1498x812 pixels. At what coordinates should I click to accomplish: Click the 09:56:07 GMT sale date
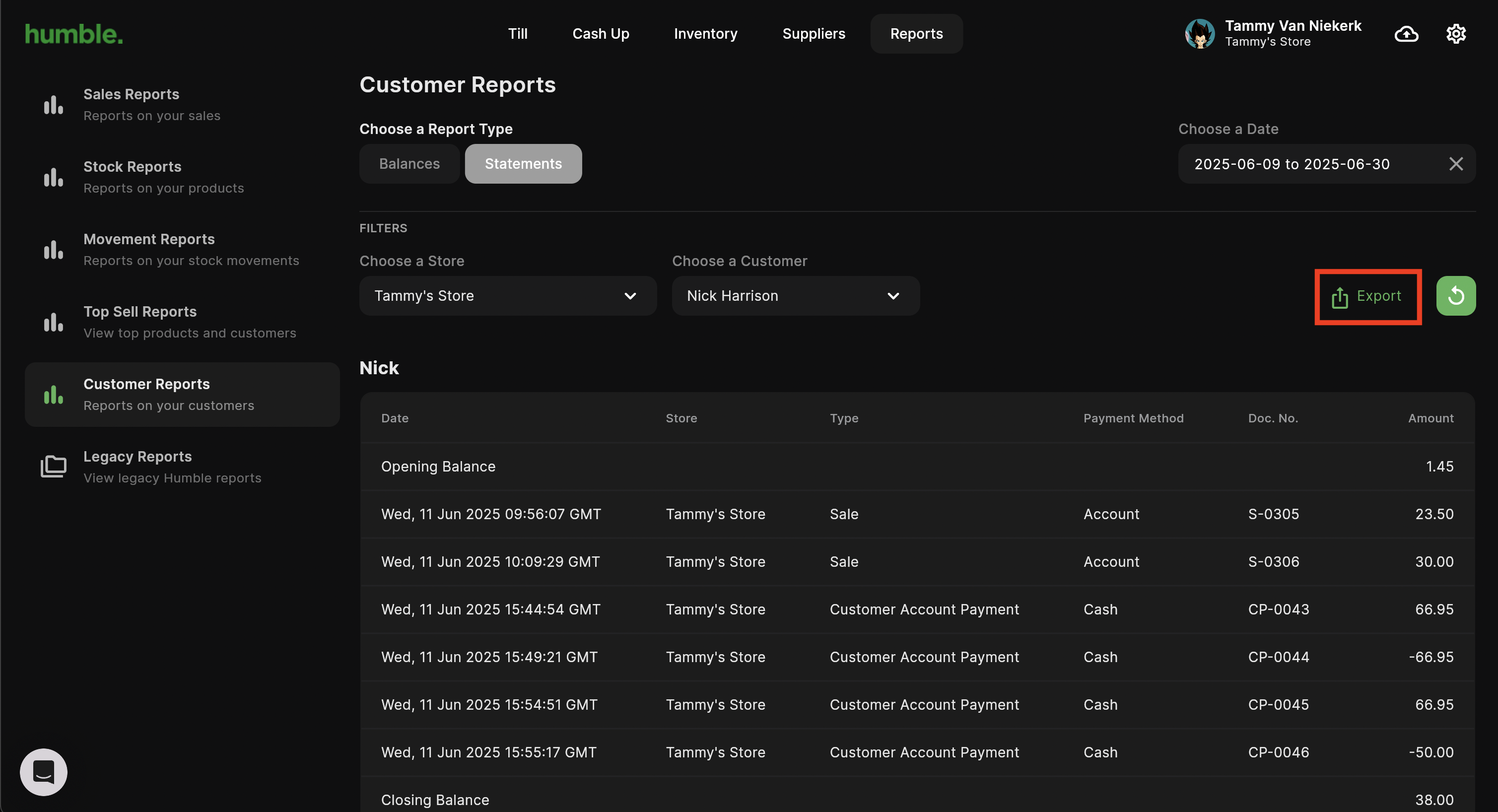coord(491,514)
